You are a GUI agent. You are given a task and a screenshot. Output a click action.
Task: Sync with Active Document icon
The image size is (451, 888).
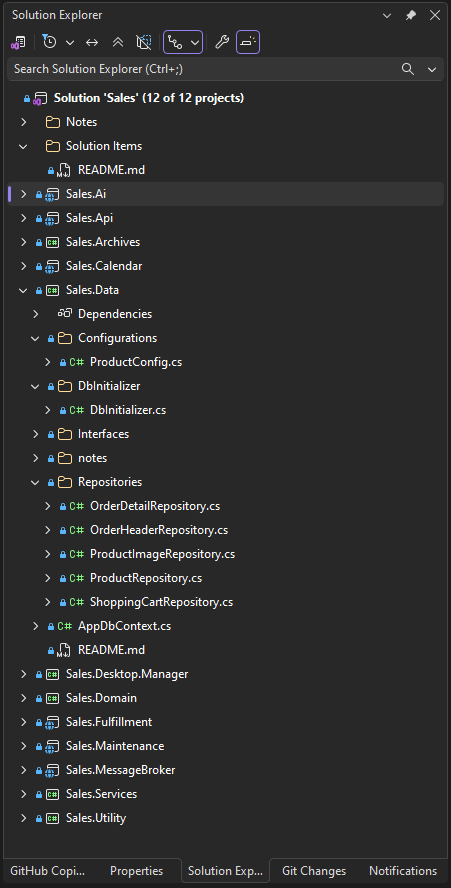92,42
